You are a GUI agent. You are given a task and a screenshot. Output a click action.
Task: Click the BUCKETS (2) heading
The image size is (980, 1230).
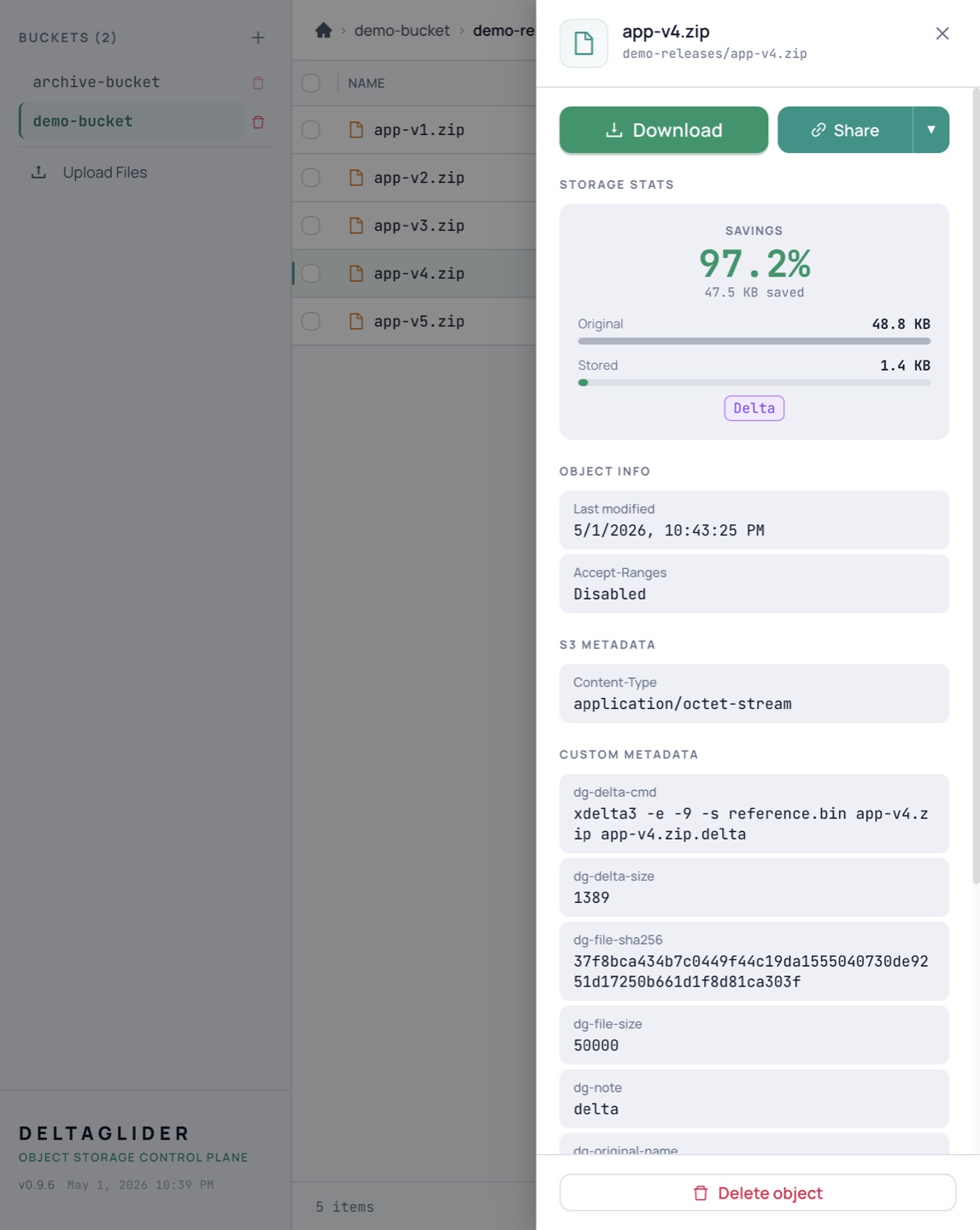pos(67,38)
